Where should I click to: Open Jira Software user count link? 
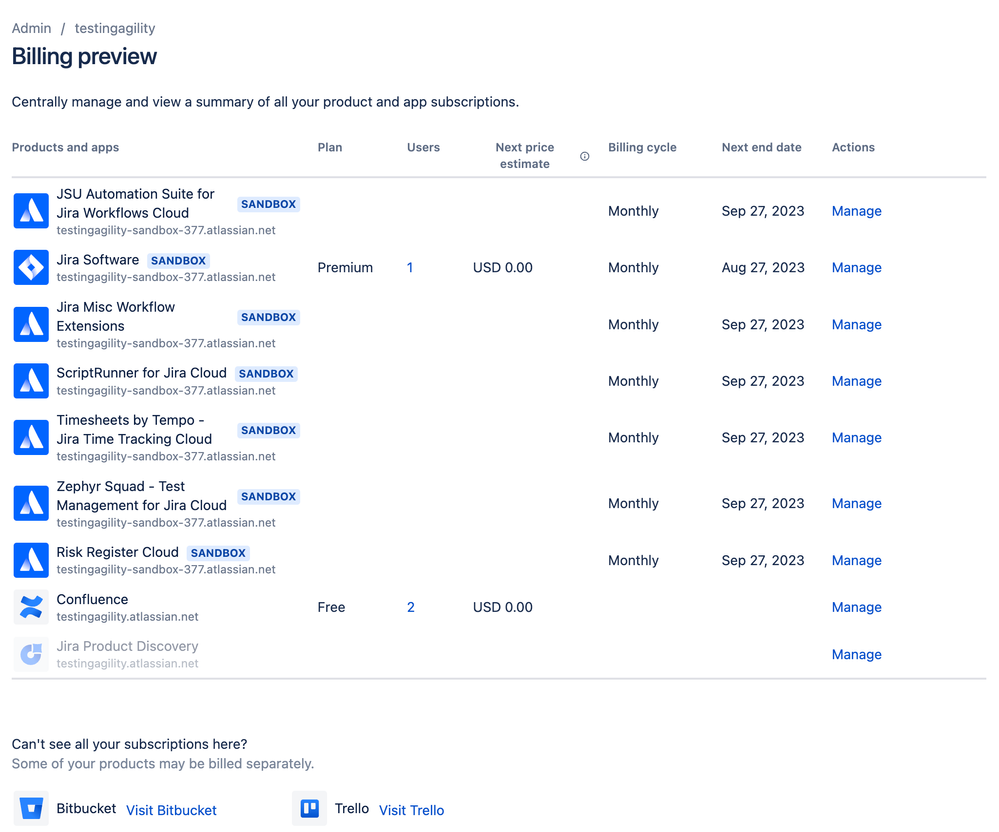(410, 268)
